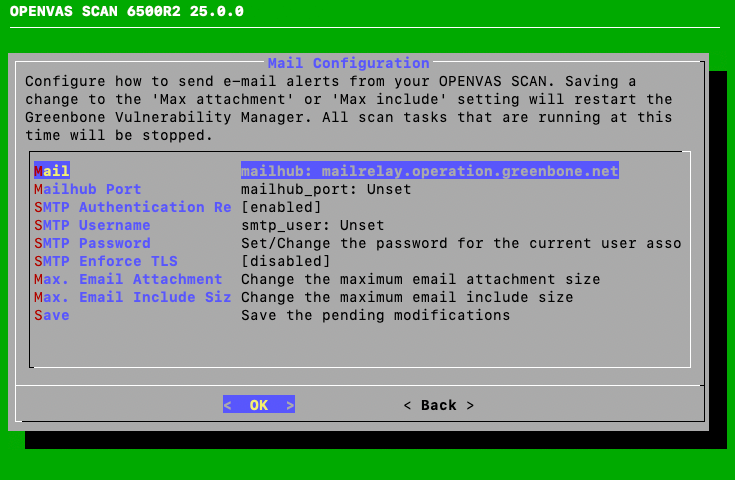Click the 'smtp_user: Unset' value
The height and width of the screenshot is (480, 735).
[x=312, y=225]
